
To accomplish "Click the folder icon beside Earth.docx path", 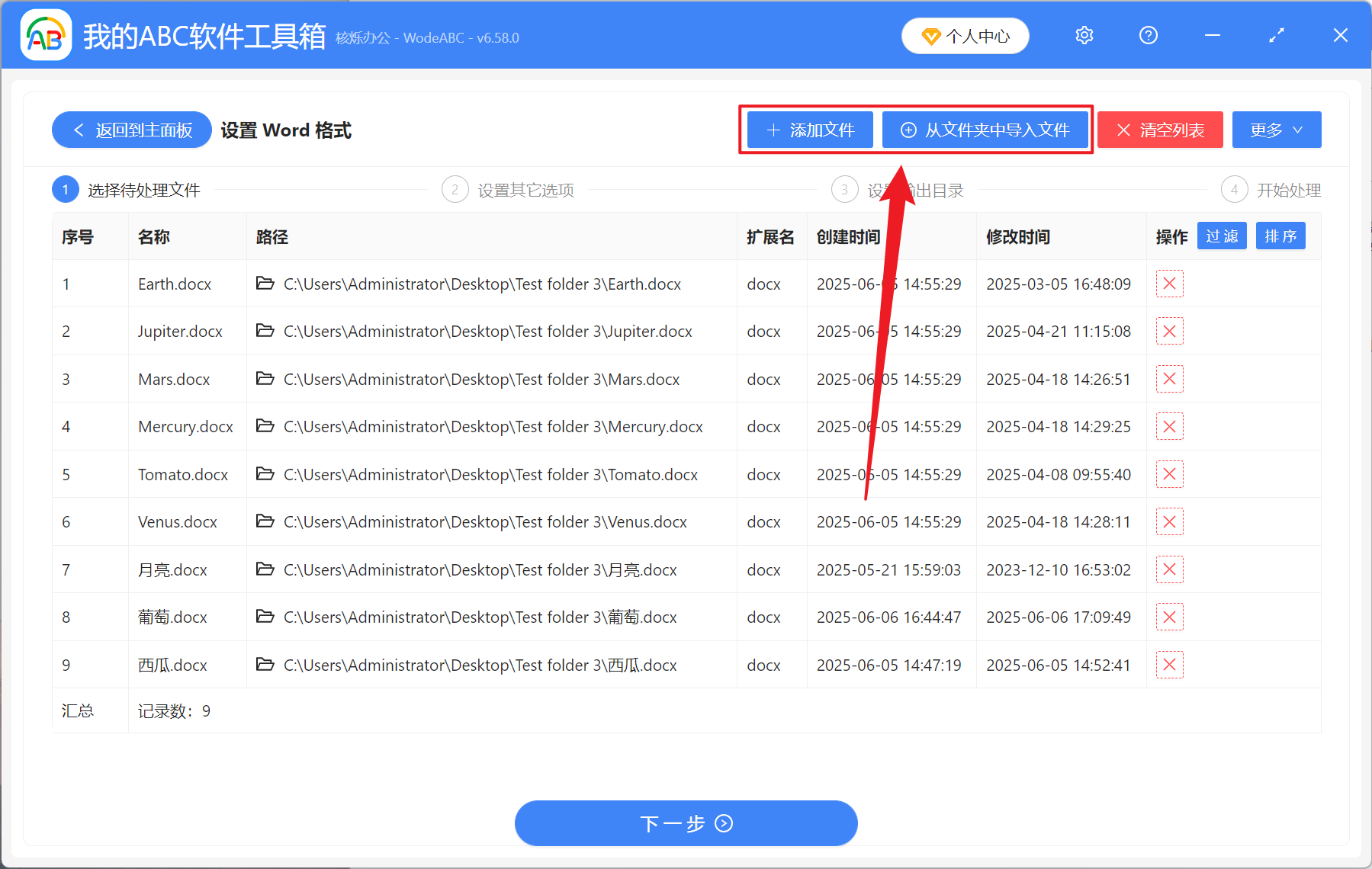I will pos(265,284).
